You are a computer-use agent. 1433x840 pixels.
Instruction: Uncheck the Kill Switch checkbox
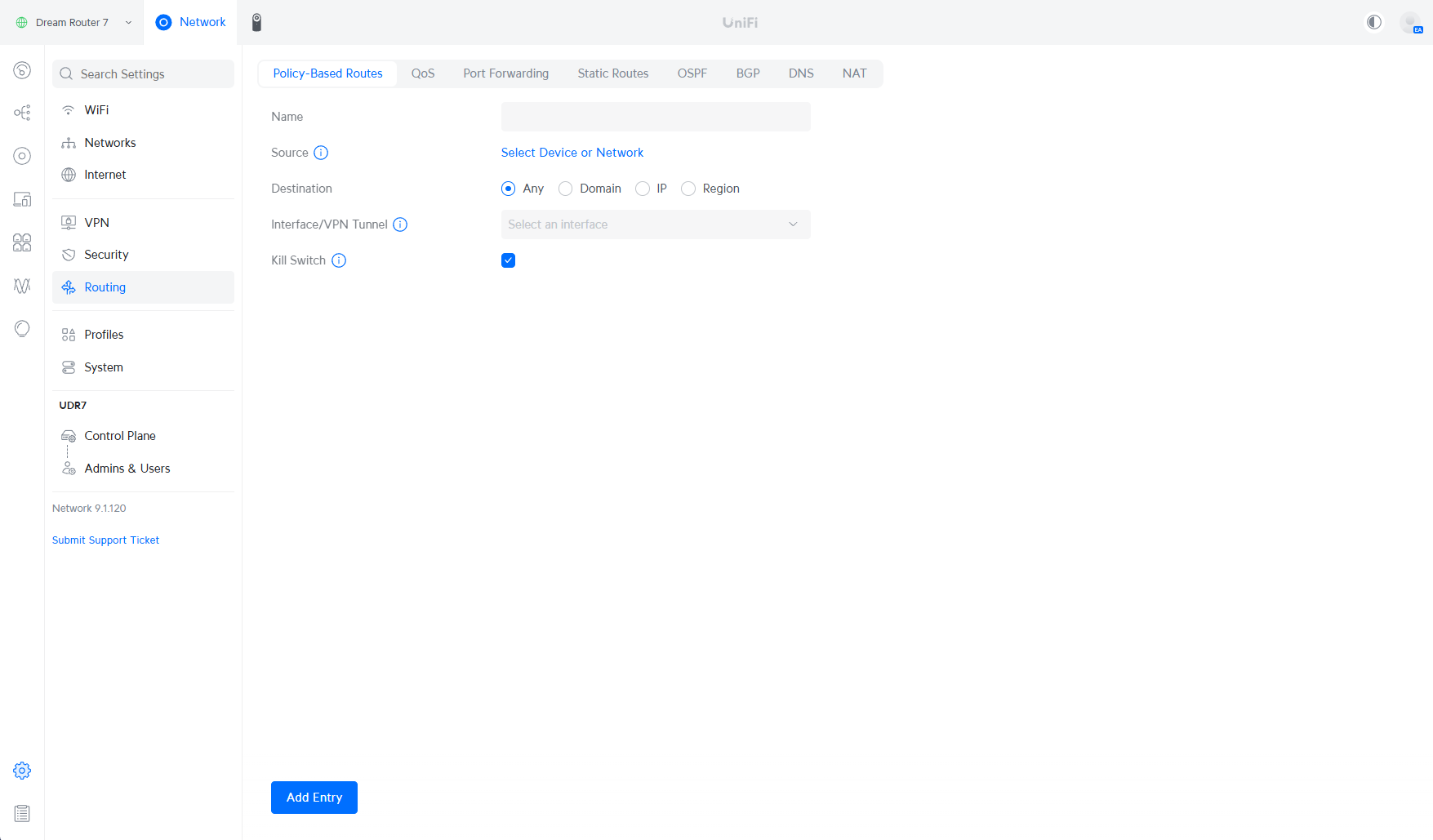click(x=508, y=260)
